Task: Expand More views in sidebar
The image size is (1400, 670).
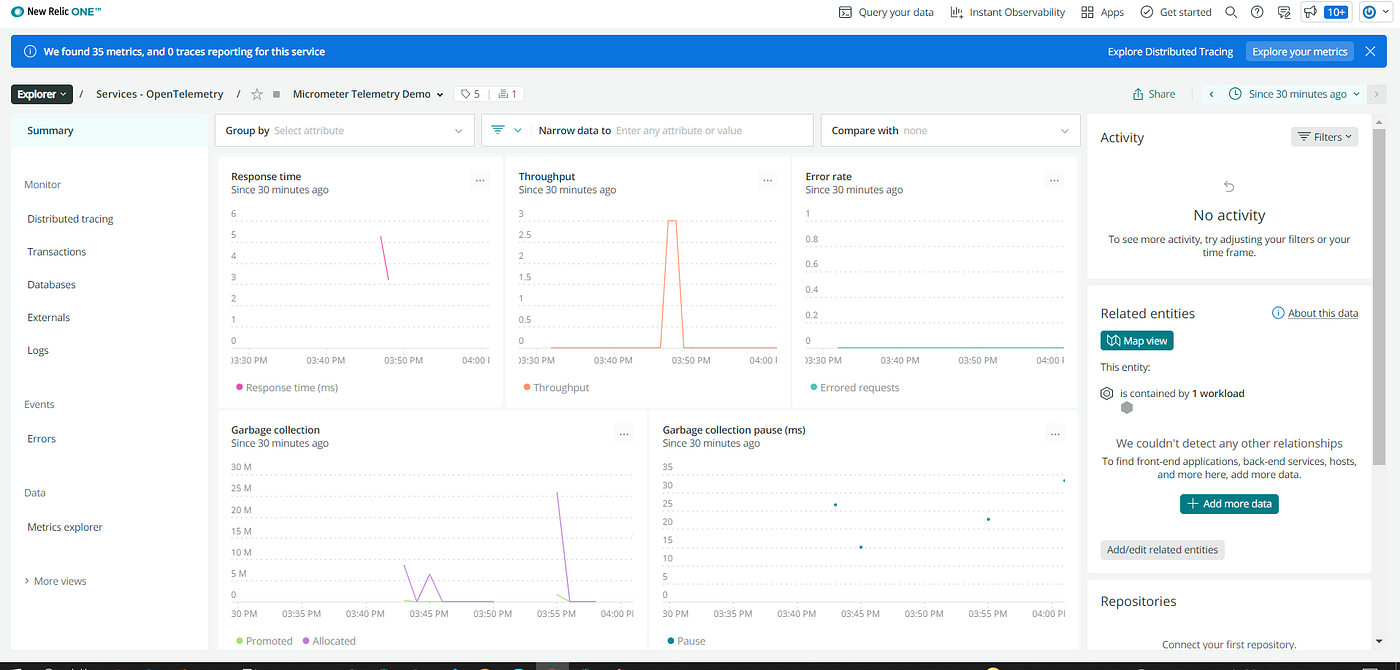Action: [55, 581]
